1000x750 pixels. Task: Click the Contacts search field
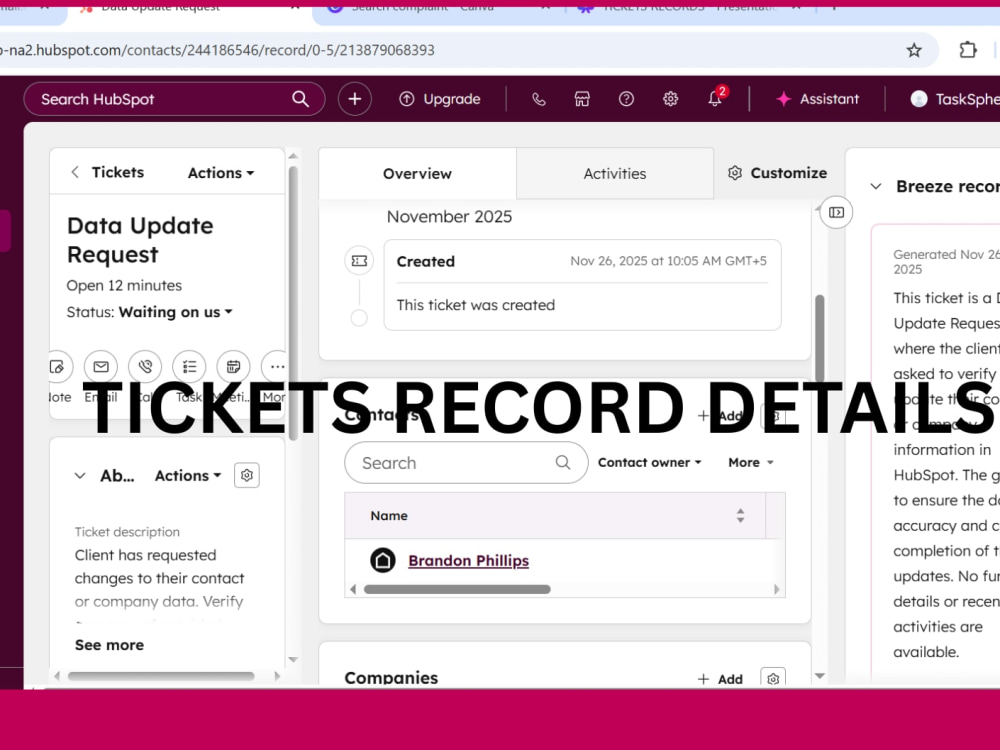[466, 462]
